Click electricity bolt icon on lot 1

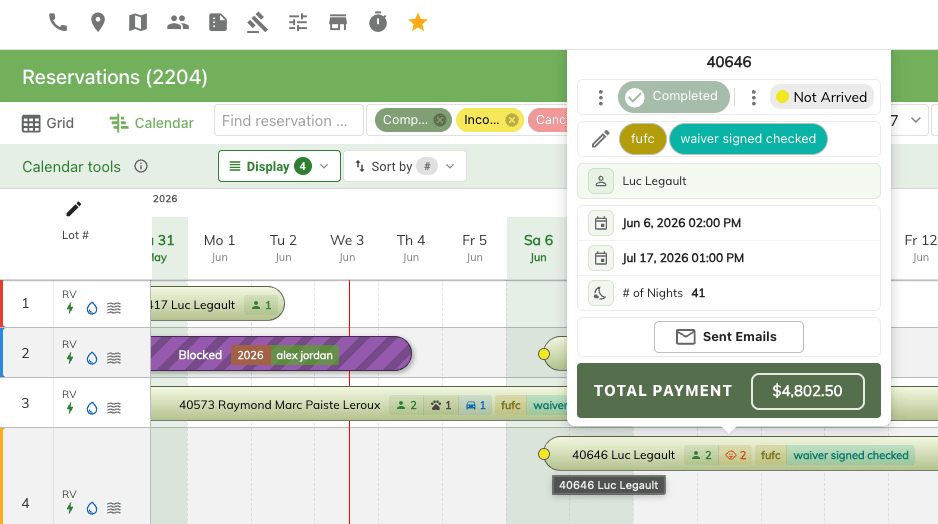pyautogui.click(x=70, y=308)
